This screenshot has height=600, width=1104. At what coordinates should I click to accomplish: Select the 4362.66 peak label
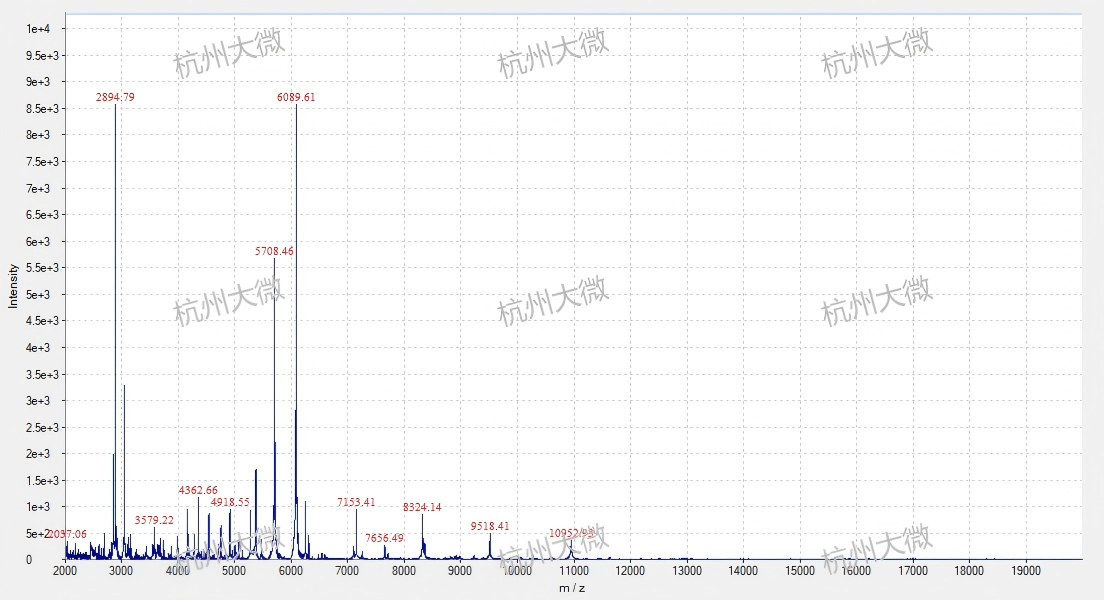198,490
